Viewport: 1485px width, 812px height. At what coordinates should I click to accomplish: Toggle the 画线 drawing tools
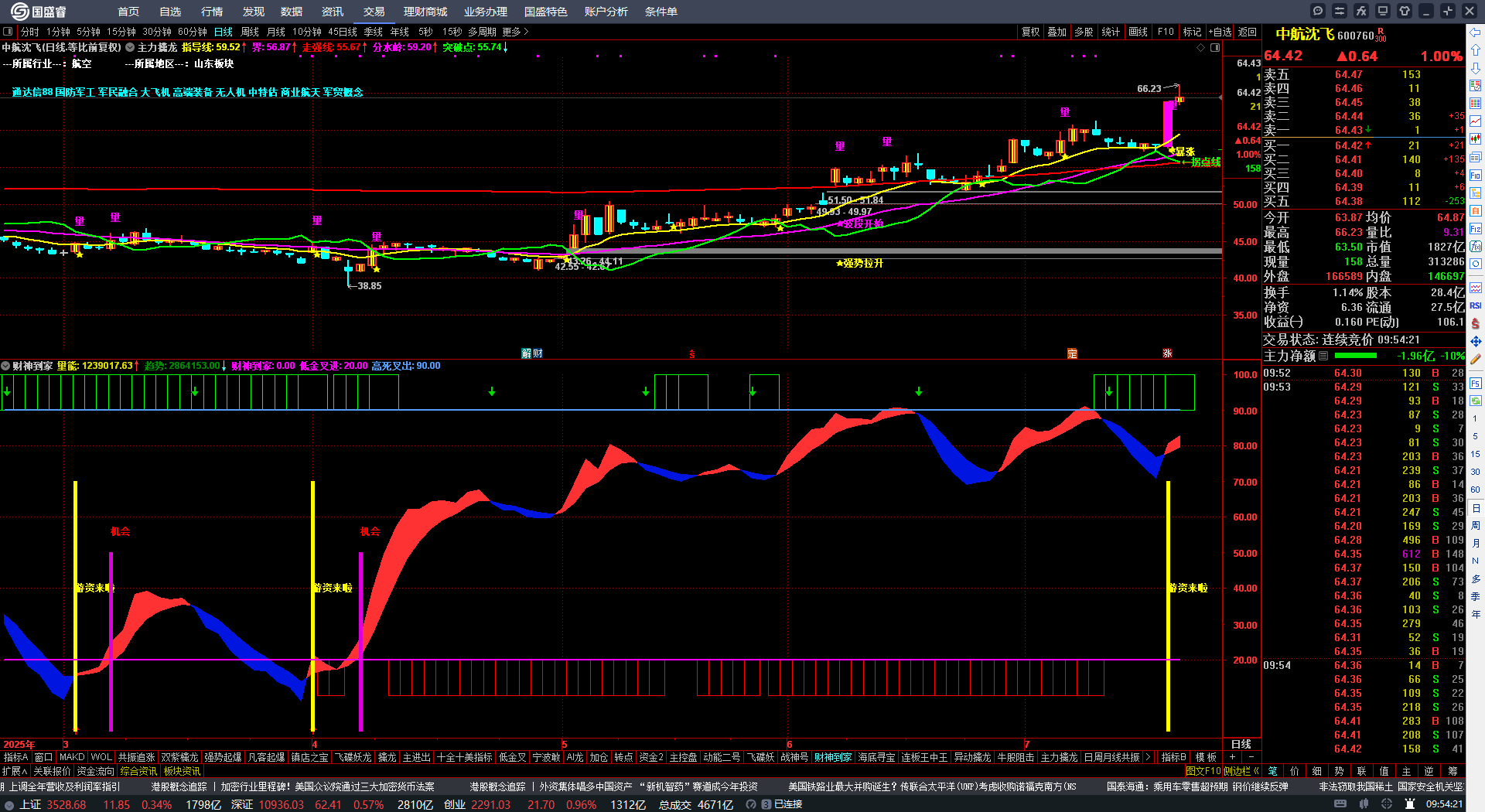coord(1138,32)
